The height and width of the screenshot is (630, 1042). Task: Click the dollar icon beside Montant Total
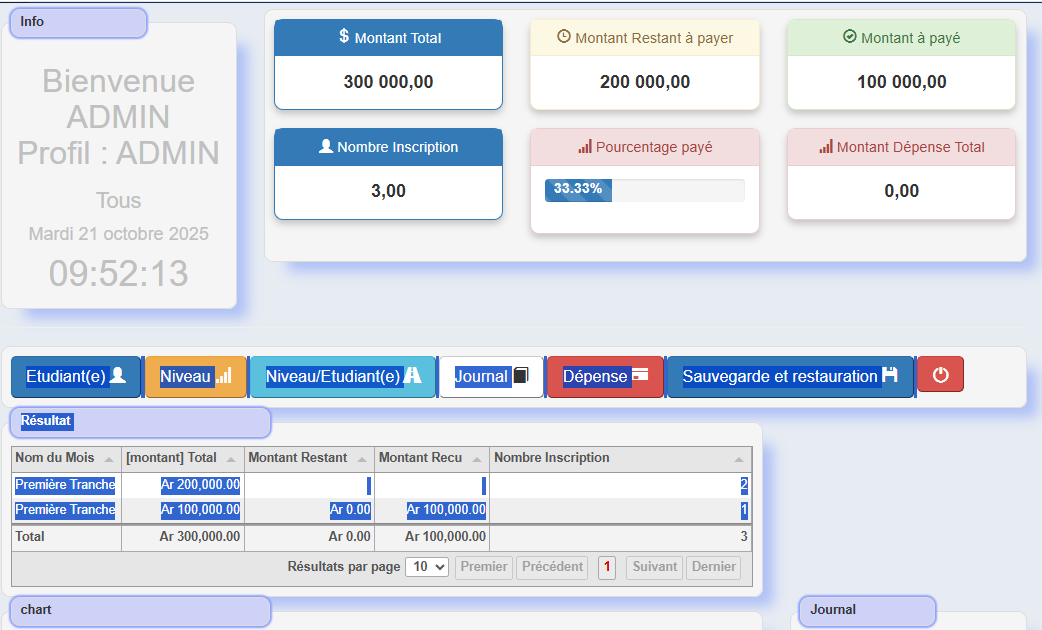(x=344, y=37)
